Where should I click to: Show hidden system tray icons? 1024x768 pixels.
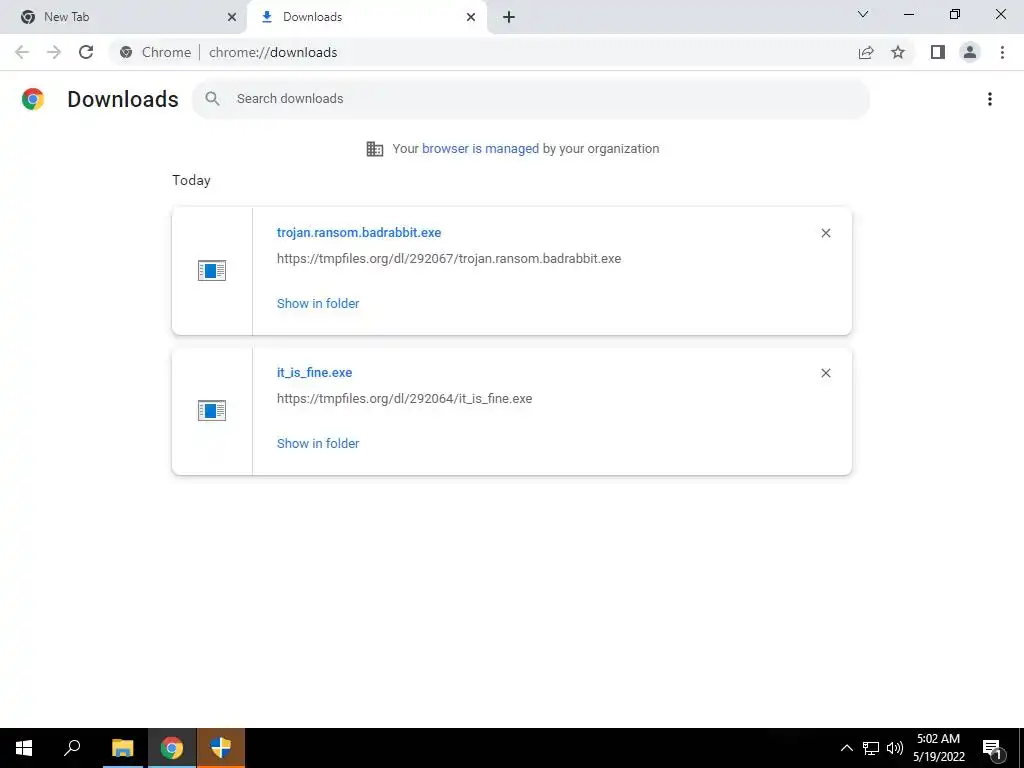click(x=846, y=748)
